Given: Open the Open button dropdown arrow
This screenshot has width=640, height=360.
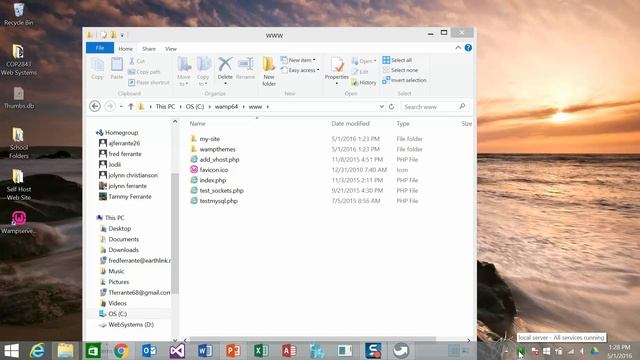Looking at the screenshot, I should [375, 61].
